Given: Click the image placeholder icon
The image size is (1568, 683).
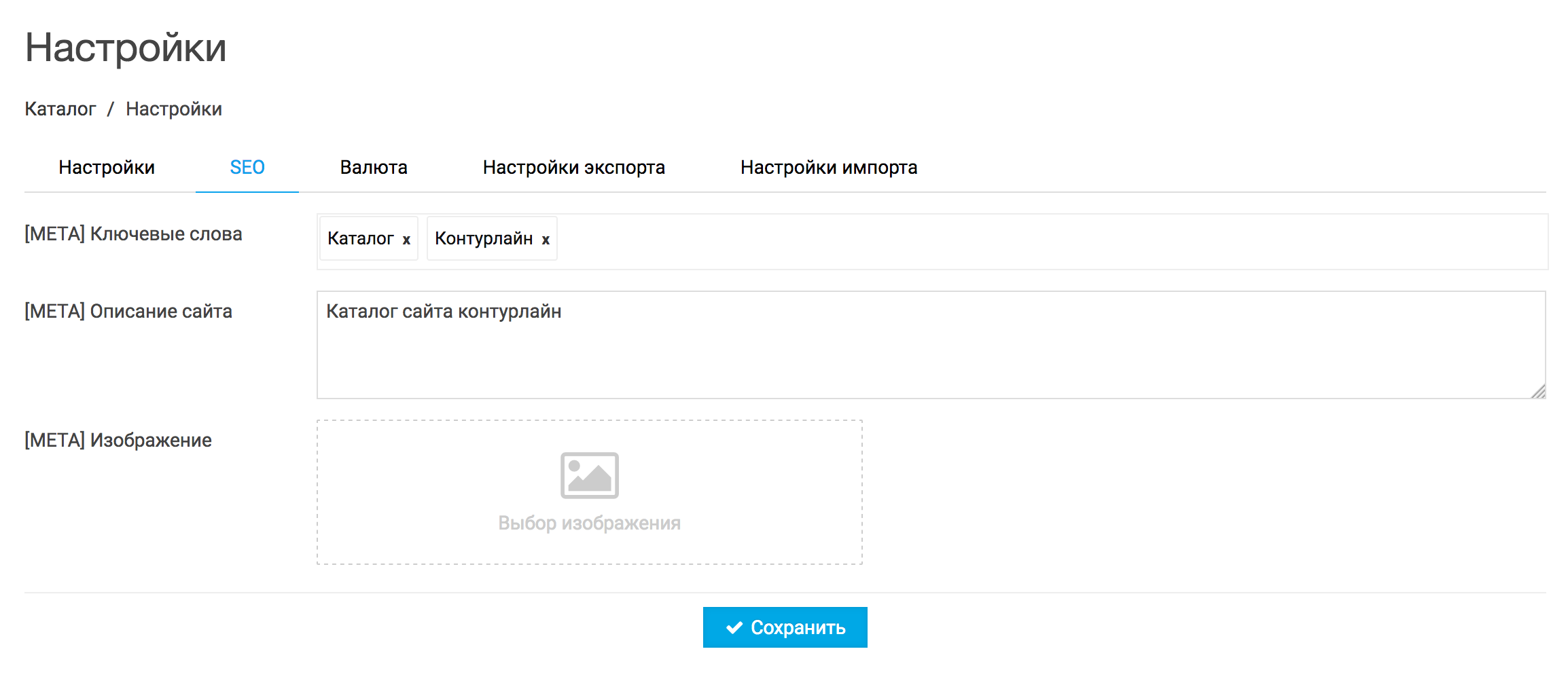Looking at the screenshot, I should pos(589,475).
